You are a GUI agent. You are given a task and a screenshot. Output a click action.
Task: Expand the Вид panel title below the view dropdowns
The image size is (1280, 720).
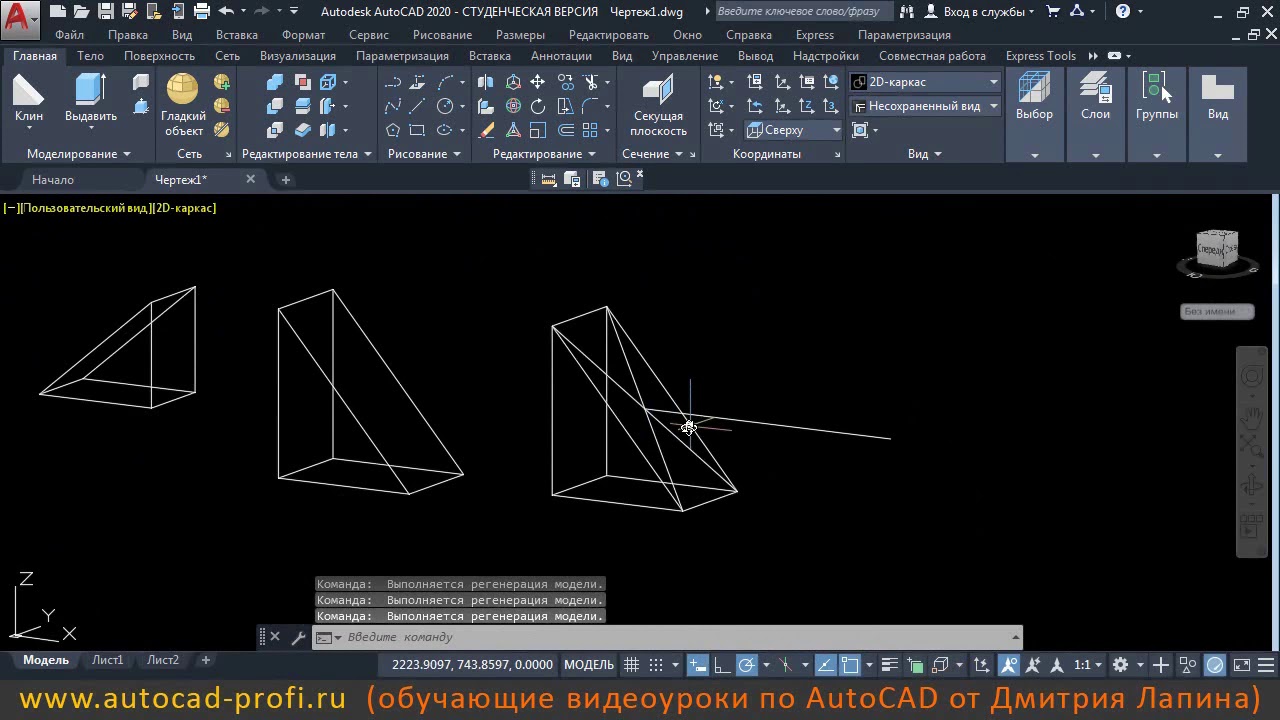[925, 154]
